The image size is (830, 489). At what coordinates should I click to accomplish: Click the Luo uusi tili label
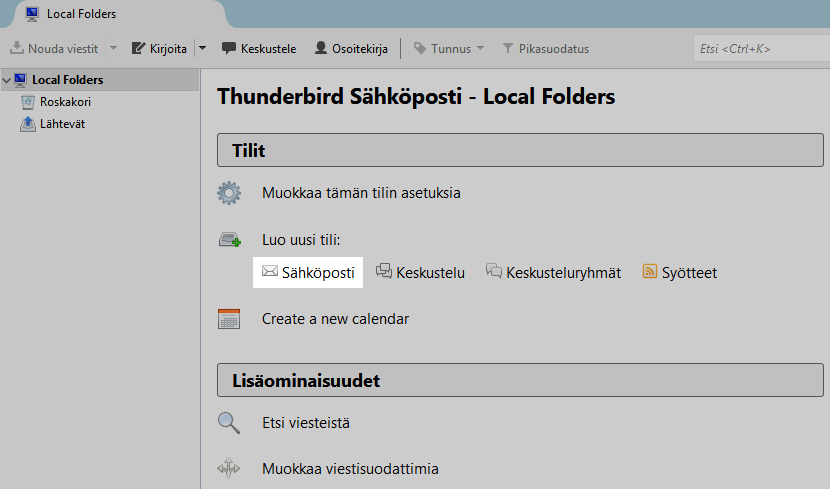[x=301, y=240]
